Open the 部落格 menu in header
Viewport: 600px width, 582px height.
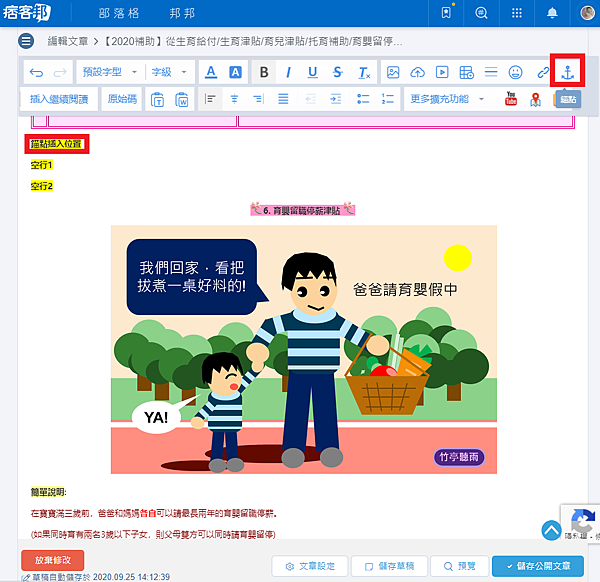[x=119, y=13]
